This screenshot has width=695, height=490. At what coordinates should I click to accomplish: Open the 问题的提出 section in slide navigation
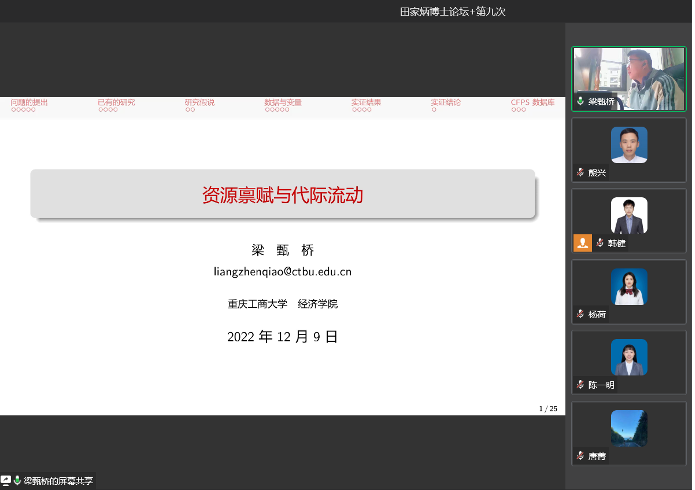[x=29, y=102]
